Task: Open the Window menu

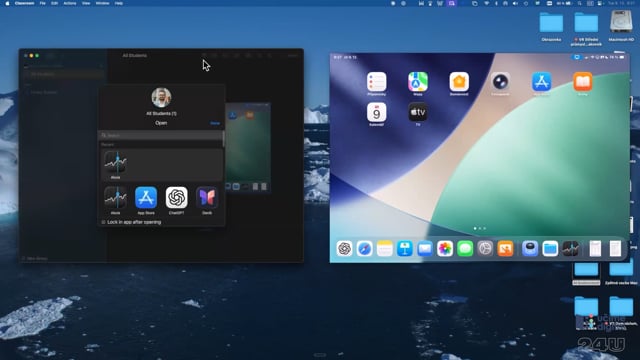Action: pyautogui.click(x=102, y=3)
